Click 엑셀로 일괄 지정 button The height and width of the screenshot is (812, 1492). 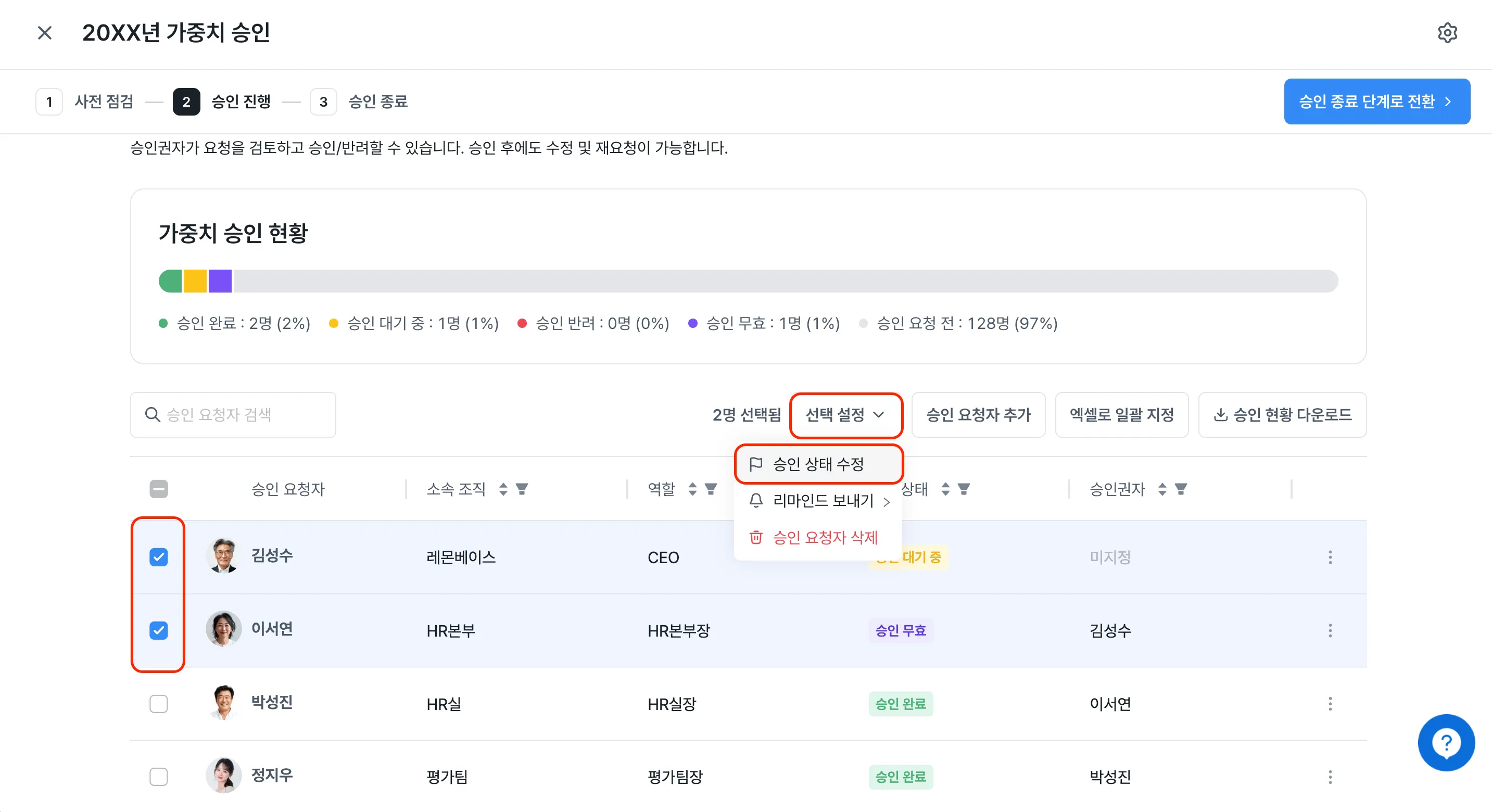pos(1121,415)
